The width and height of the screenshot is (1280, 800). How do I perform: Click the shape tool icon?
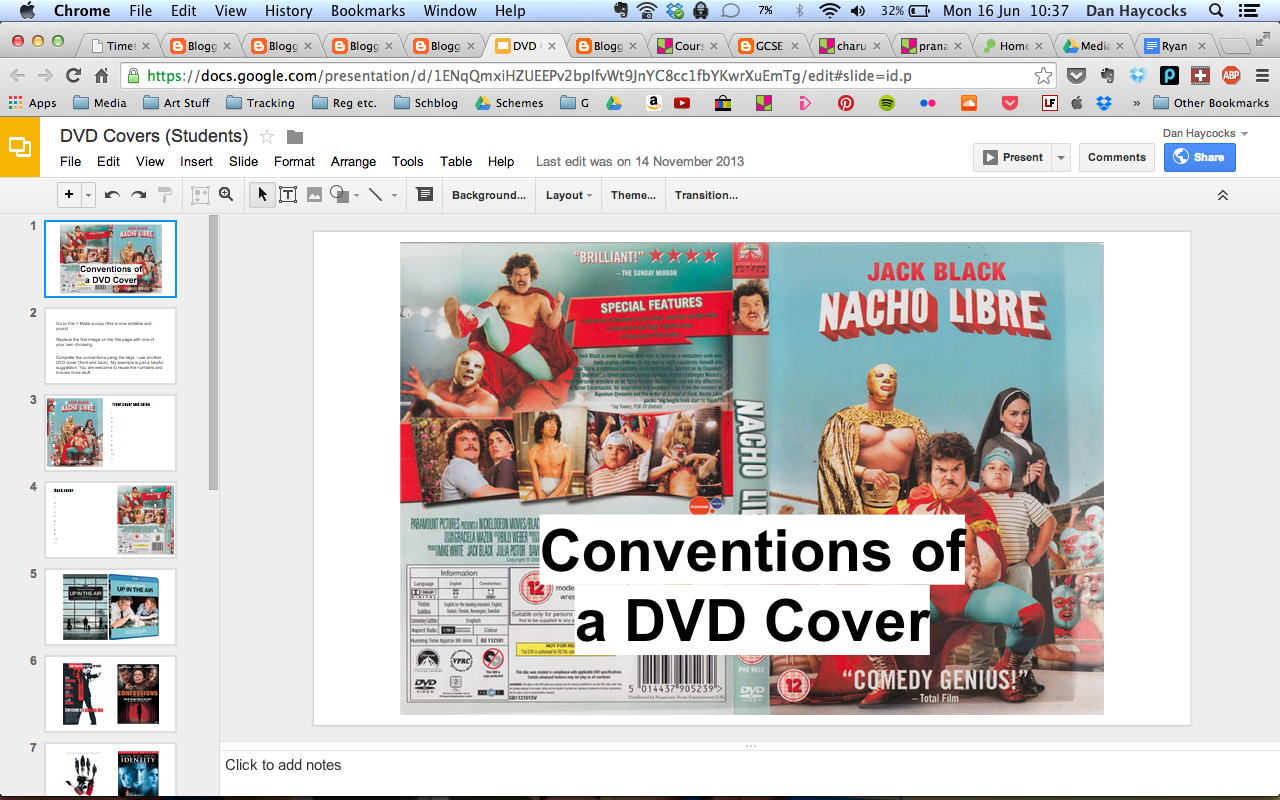pyautogui.click(x=339, y=195)
